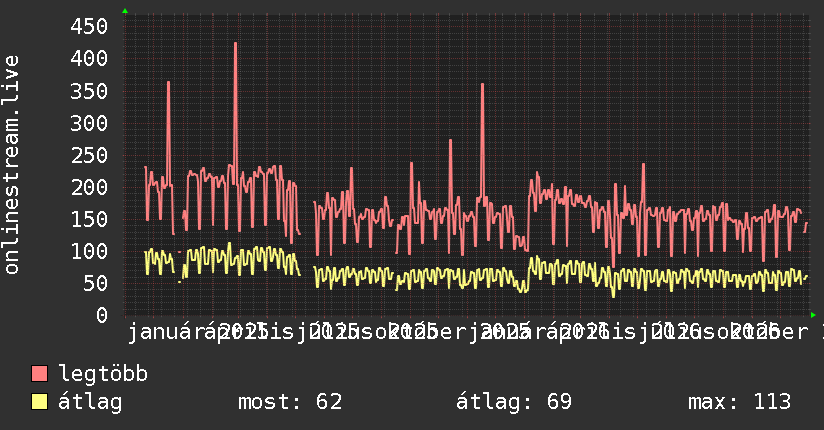Click the max: 113 statistic
The width and height of the screenshot is (824, 430).
739,402
